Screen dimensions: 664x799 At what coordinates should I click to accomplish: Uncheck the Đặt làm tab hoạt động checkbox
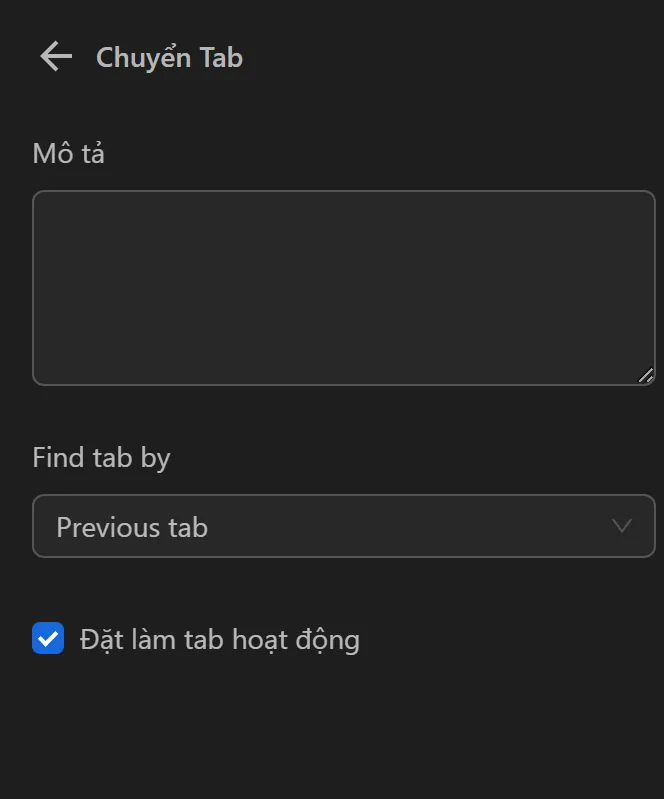click(48, 638)
